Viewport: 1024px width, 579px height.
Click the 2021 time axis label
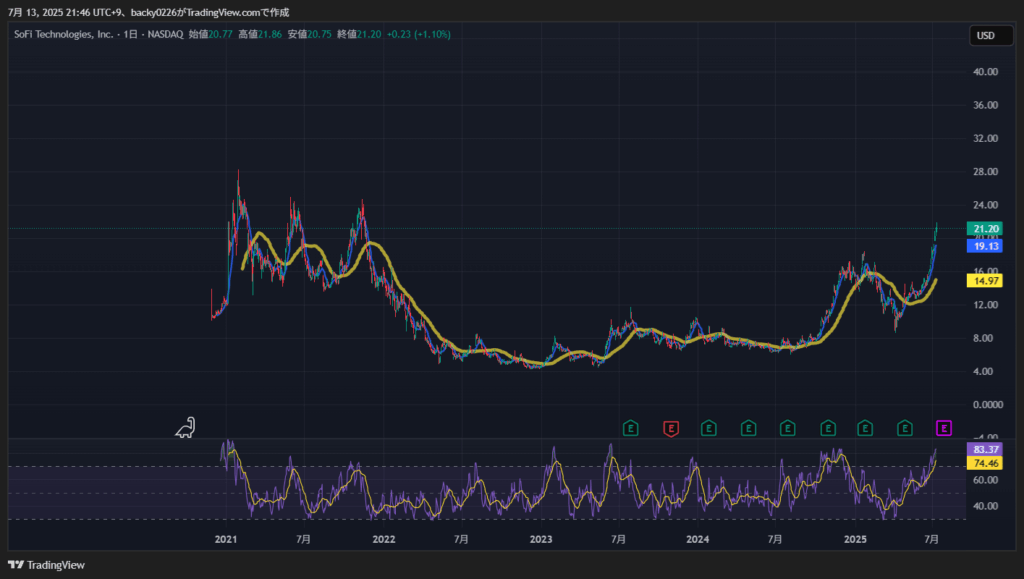click(226, 539)
